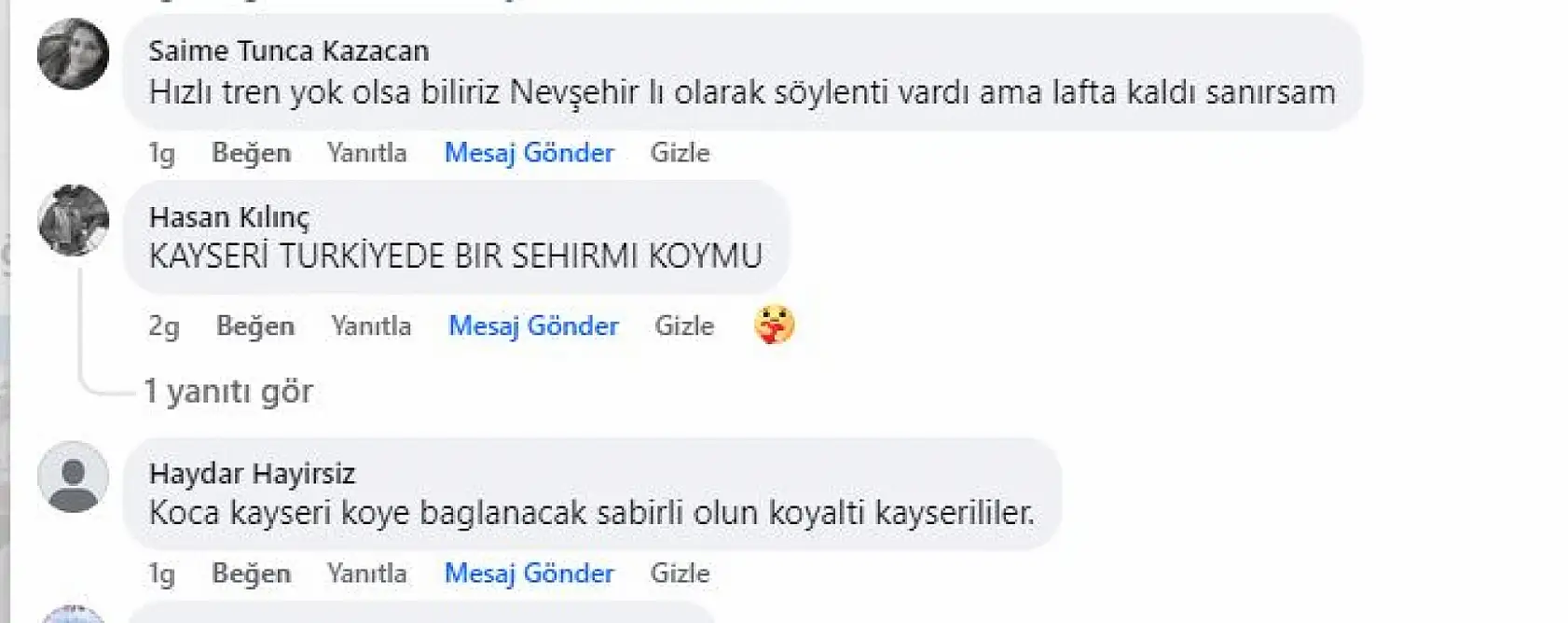Hide Haydar Hayirsiz's comment with Gizle

[681, 573]
